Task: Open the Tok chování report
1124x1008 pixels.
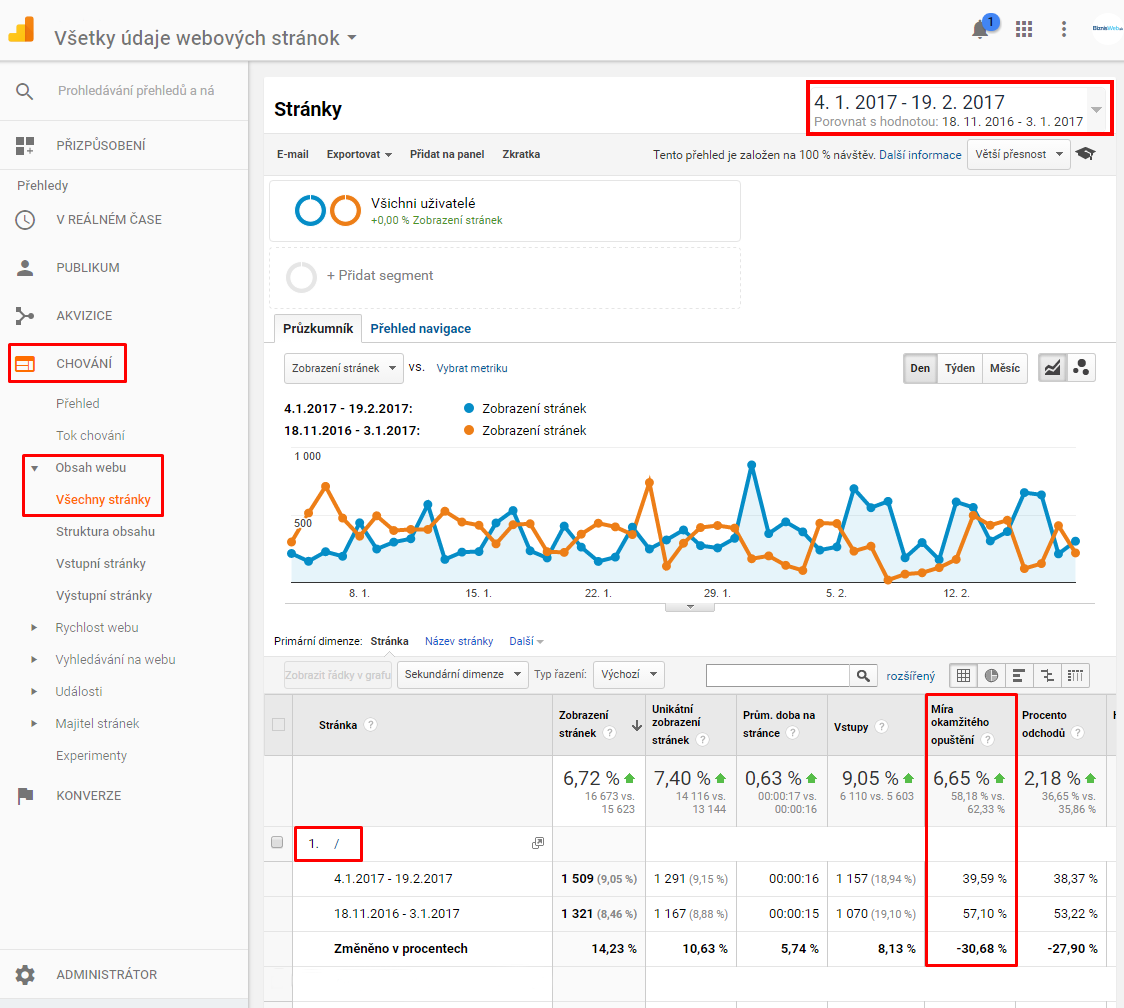Action: pos(90,436)
